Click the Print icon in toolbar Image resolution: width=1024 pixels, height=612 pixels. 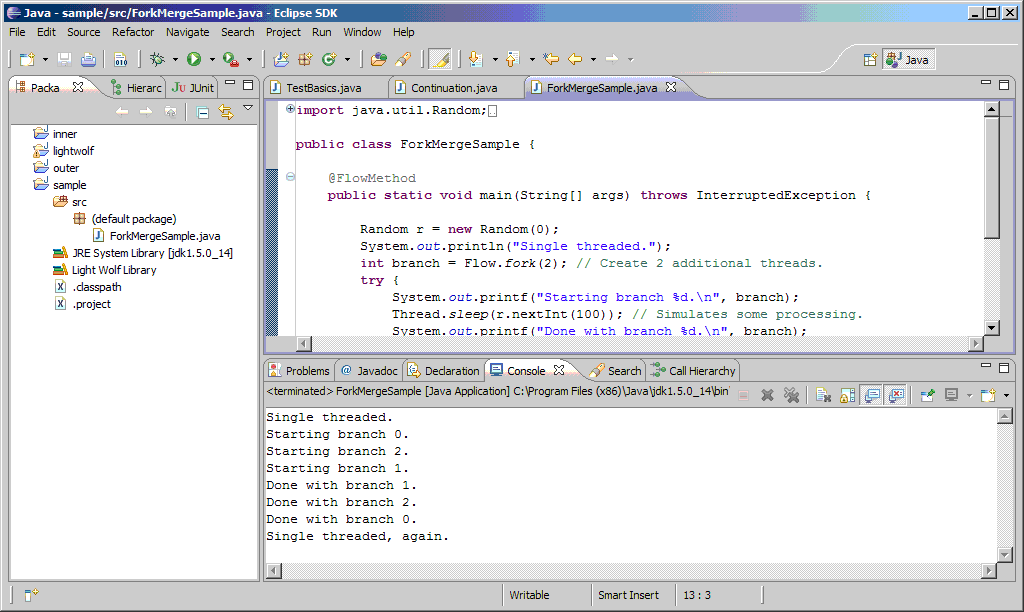point(88,60)
